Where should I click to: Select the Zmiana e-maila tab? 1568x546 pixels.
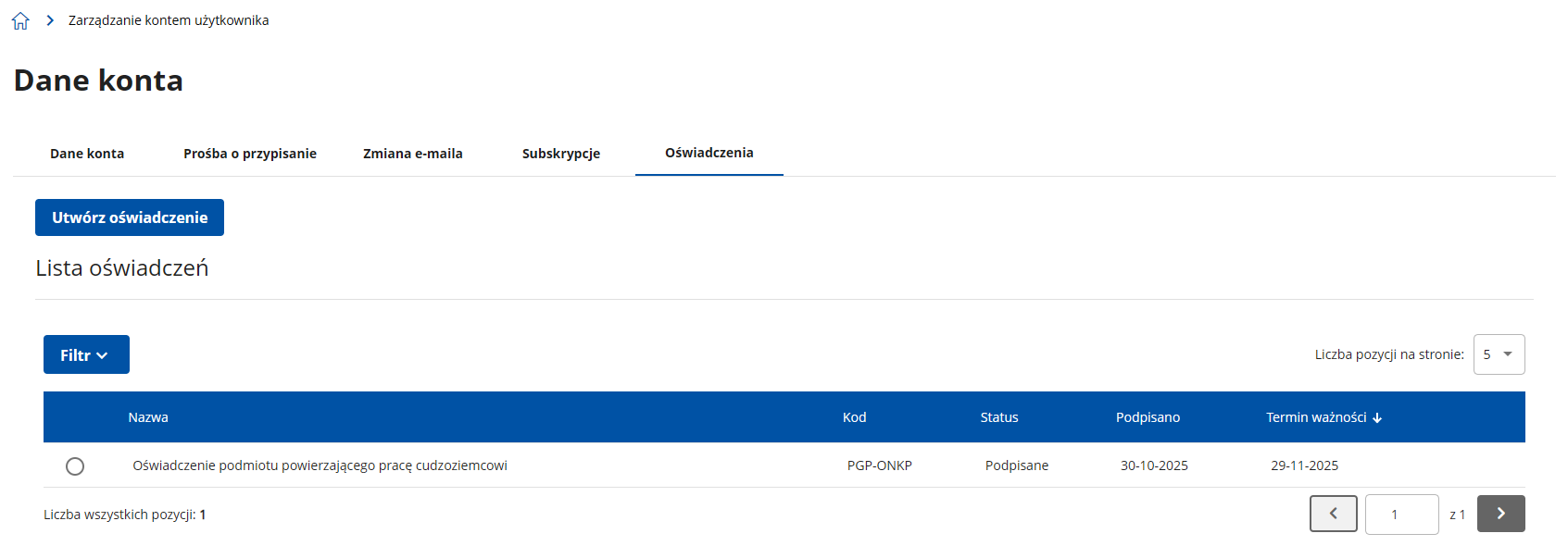pyautogui.click(x=413, y=154)
